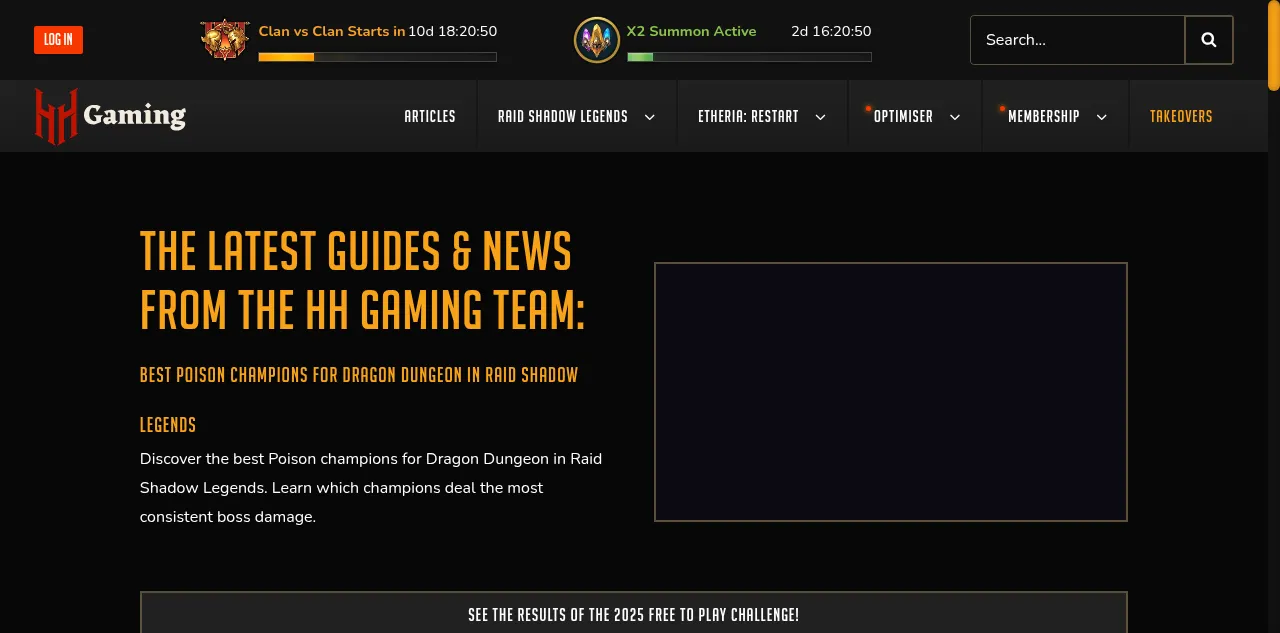Click the X2 Summon Active label

pyautogui.click(x=692, y=31)
